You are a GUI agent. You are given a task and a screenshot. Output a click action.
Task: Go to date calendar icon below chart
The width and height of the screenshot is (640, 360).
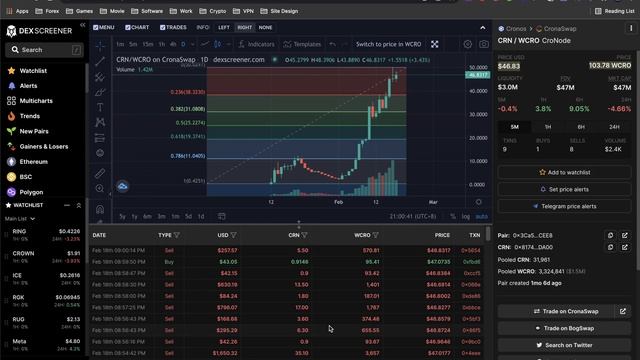click(222, 216)
